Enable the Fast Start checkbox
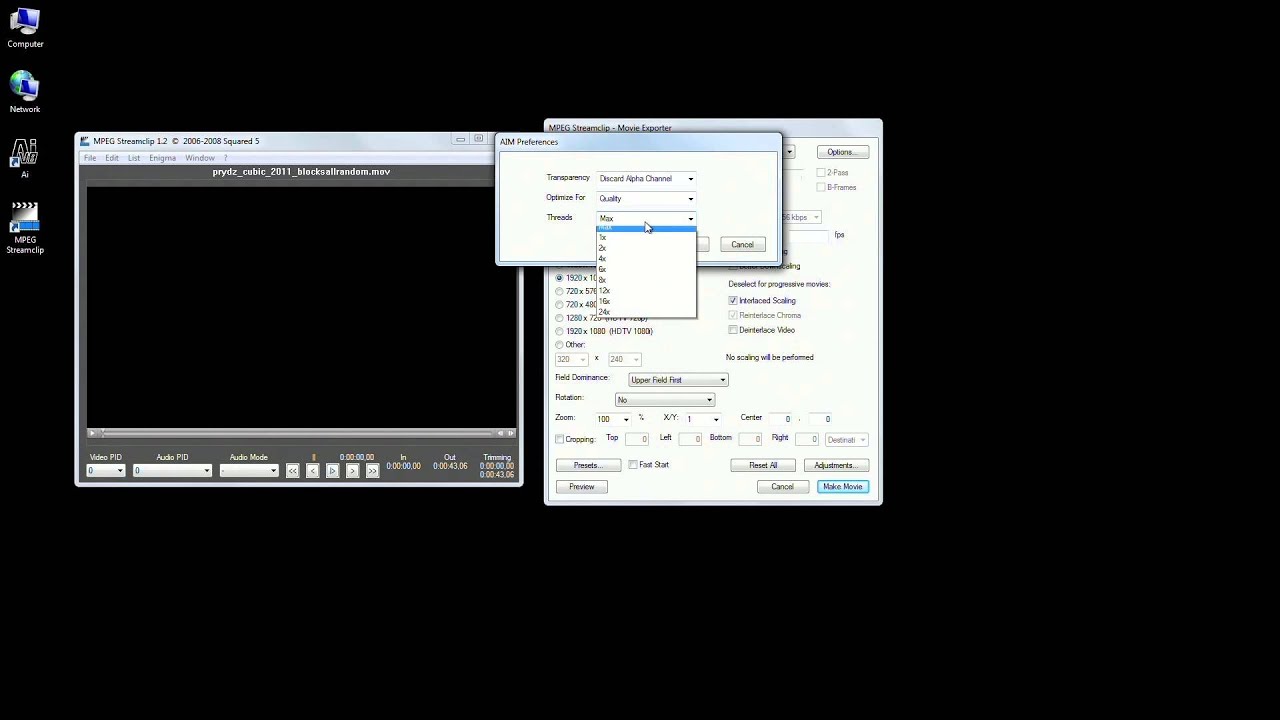Image resolution: width=1280 pixels, height=720 pixels. pyautogui.click(x=633, y=465)
